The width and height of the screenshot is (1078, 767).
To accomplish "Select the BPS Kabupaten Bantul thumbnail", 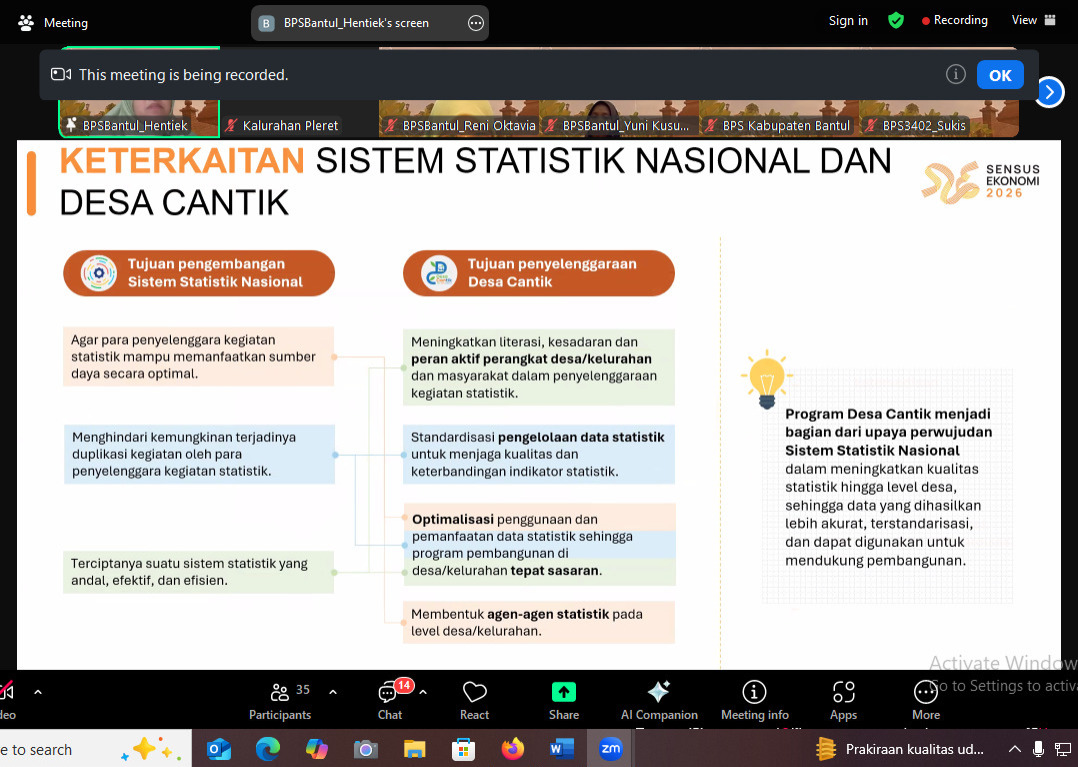I will (779, 117).
